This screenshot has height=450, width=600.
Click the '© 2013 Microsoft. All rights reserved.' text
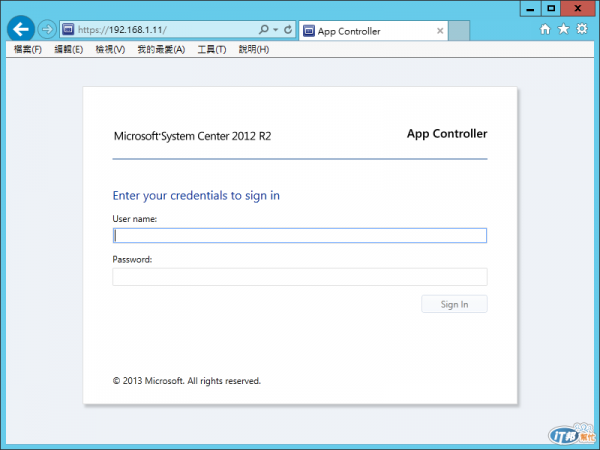(x=186, y=381)
